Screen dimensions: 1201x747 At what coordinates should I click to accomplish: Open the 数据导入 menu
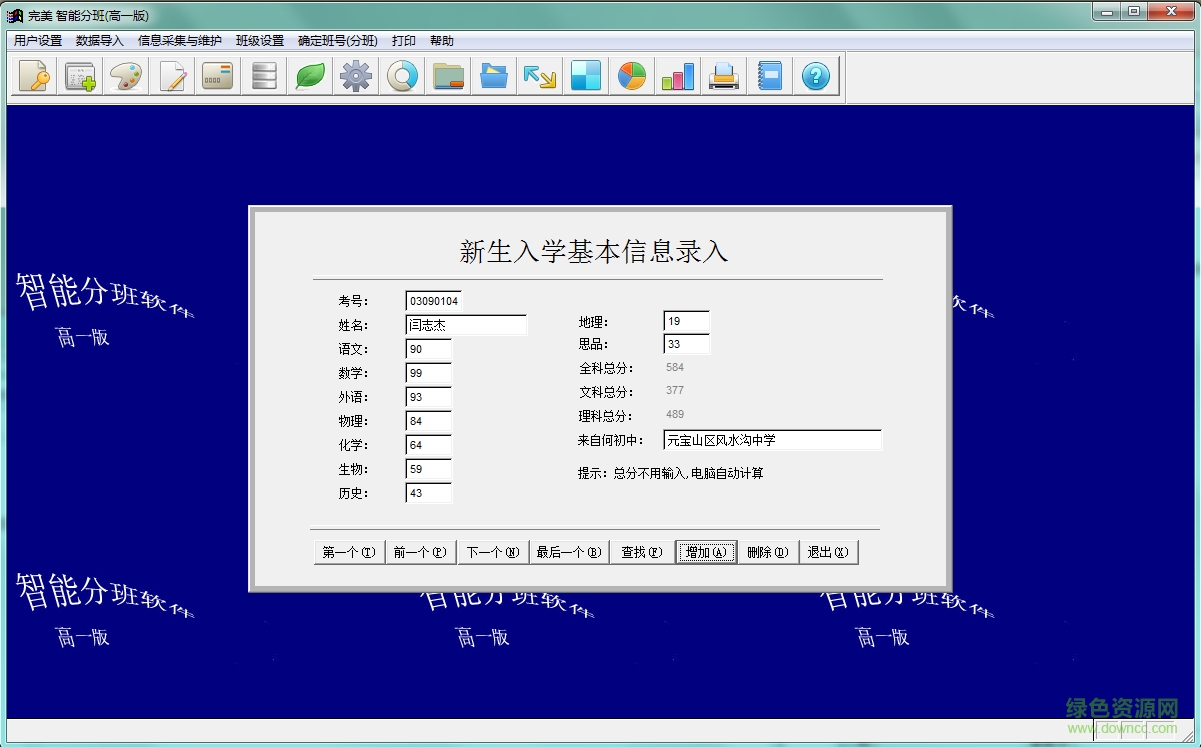coord(96,40)
